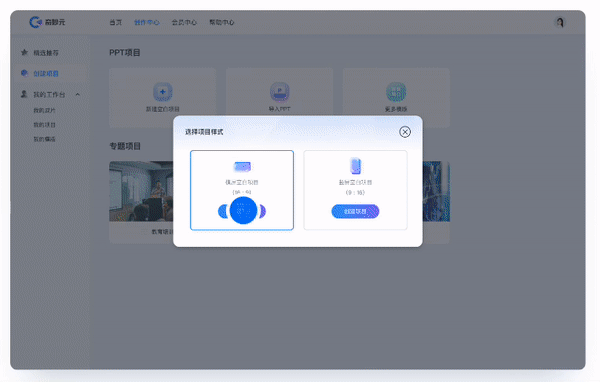Click the 导入PPT label text
The image size is (600, 382).
280,109
